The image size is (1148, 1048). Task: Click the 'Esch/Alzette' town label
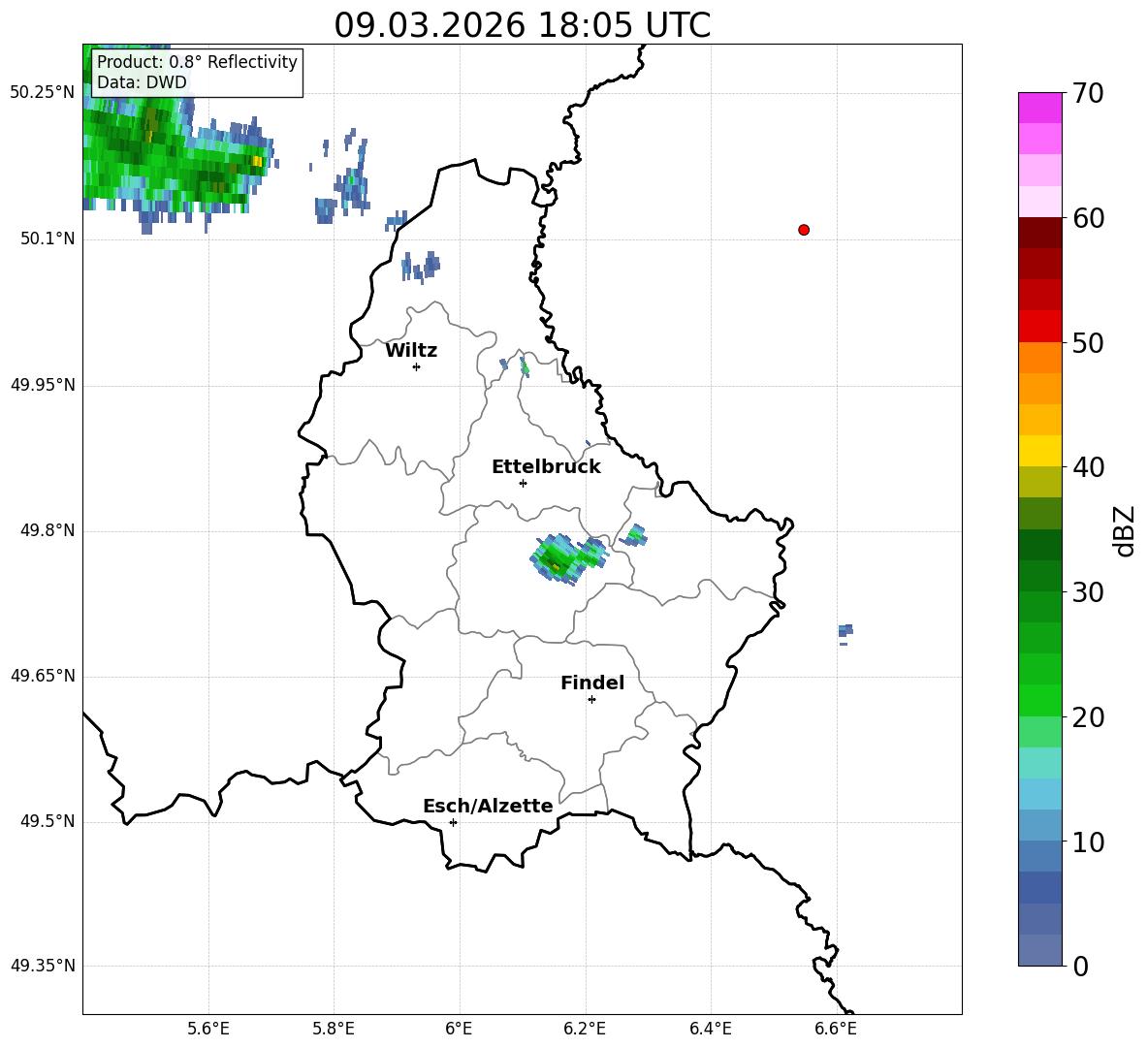click(x=488, y=806)
